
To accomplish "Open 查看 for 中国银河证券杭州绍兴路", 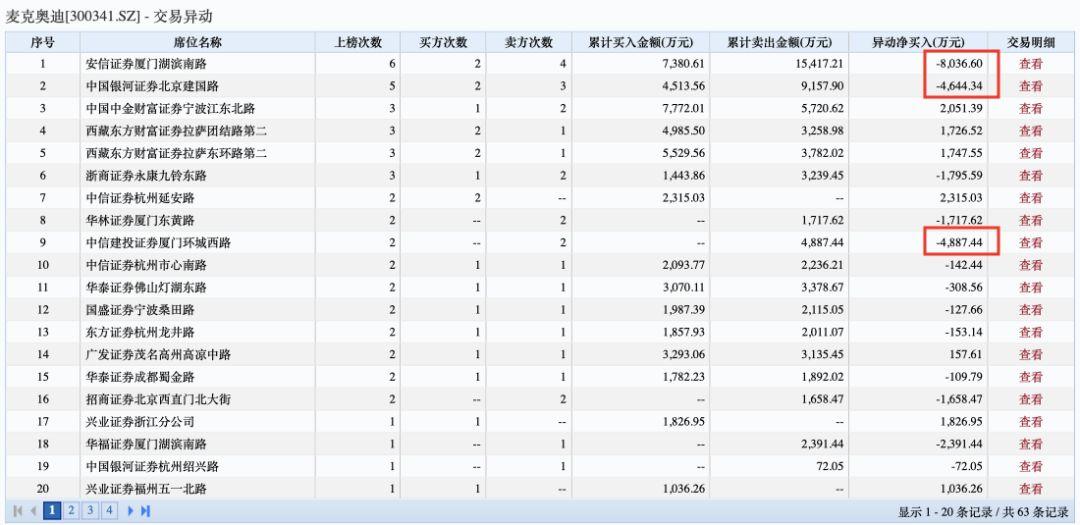I will point(1030,467).
